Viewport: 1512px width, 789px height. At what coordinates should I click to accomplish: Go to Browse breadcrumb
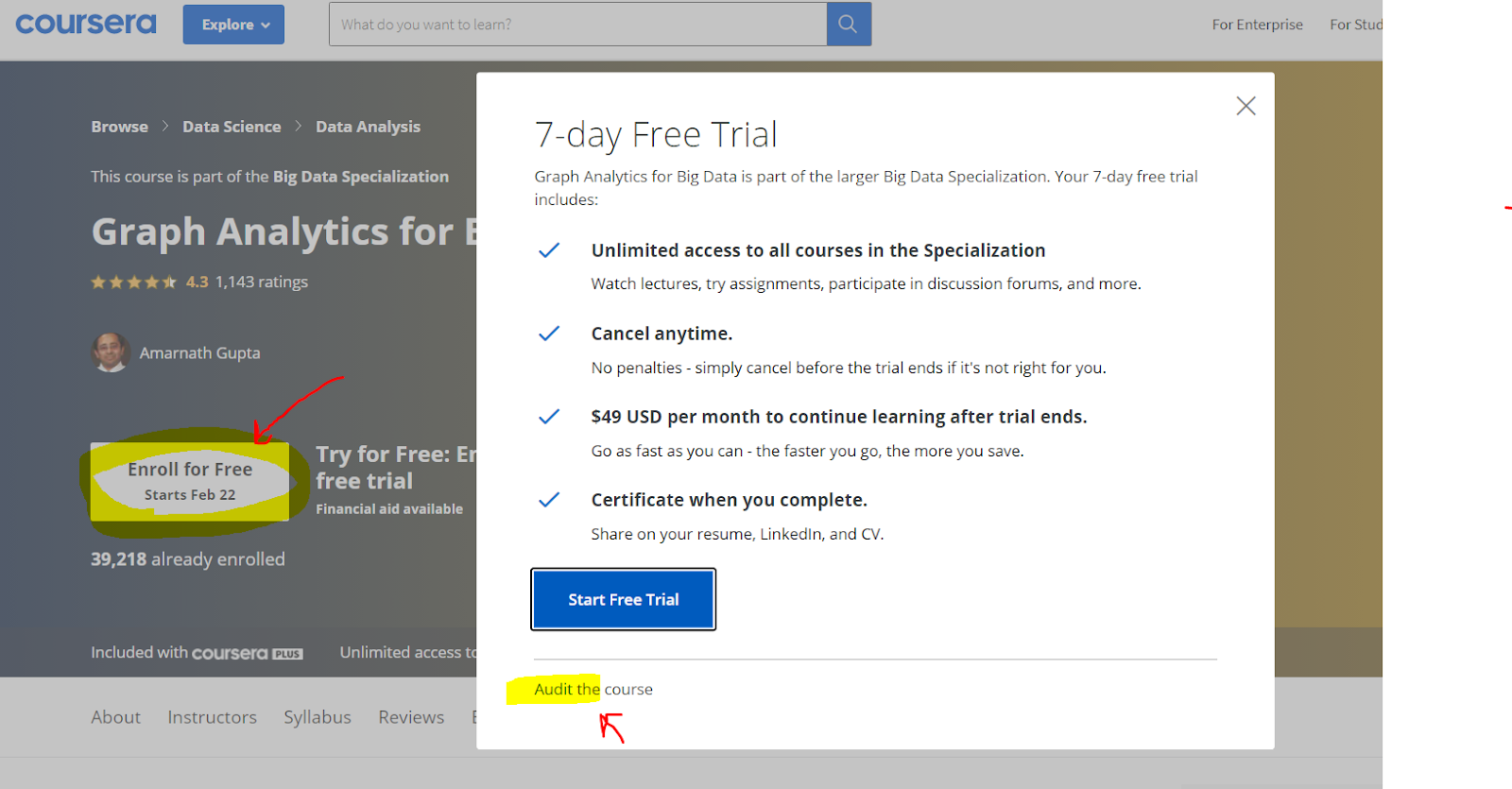[119, 127]
